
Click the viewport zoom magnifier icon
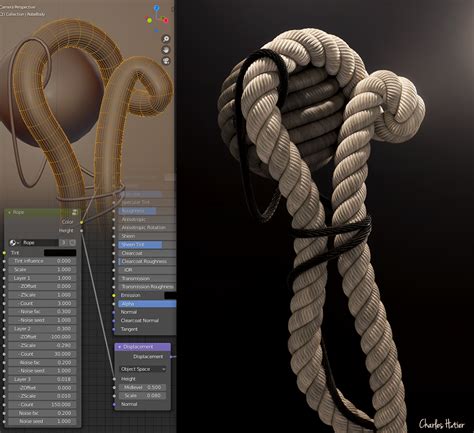(166, 39)
